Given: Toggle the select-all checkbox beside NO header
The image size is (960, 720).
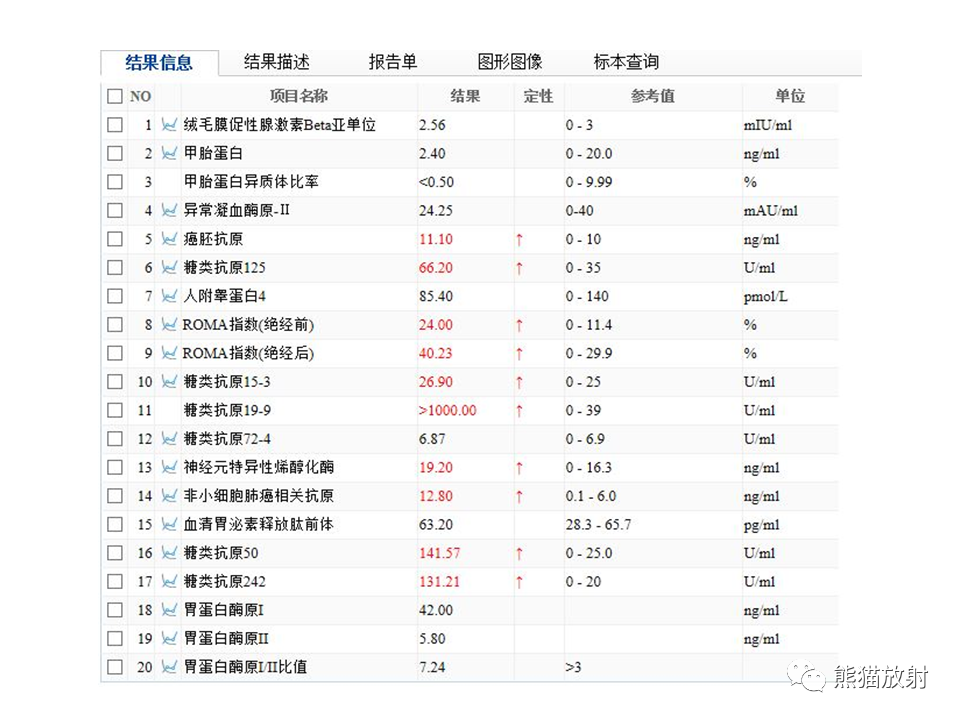Looking at the screenshot, I should [x=114, y=96].
